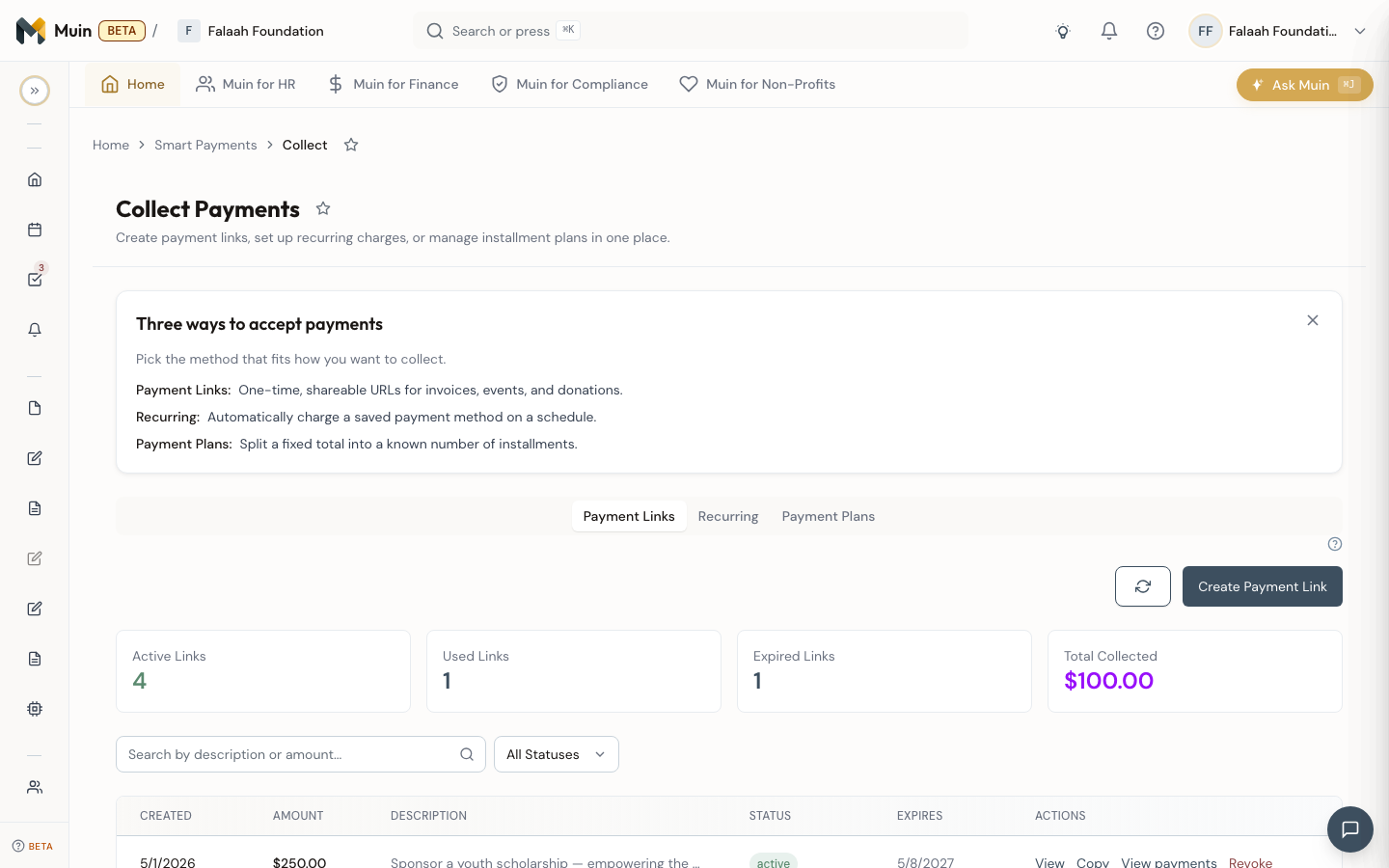Open Ask Muin assistant

tap(1304, 85)
